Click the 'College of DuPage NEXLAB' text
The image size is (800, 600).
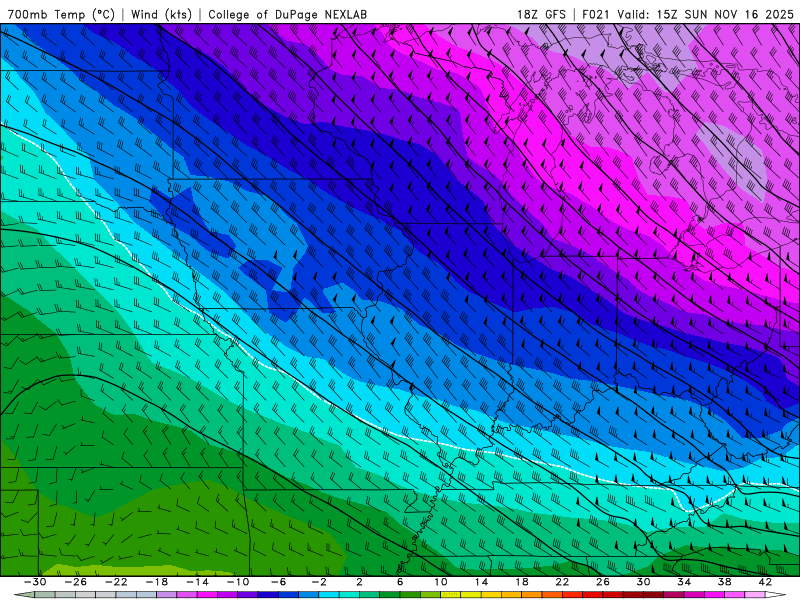(x=287, y=14)
